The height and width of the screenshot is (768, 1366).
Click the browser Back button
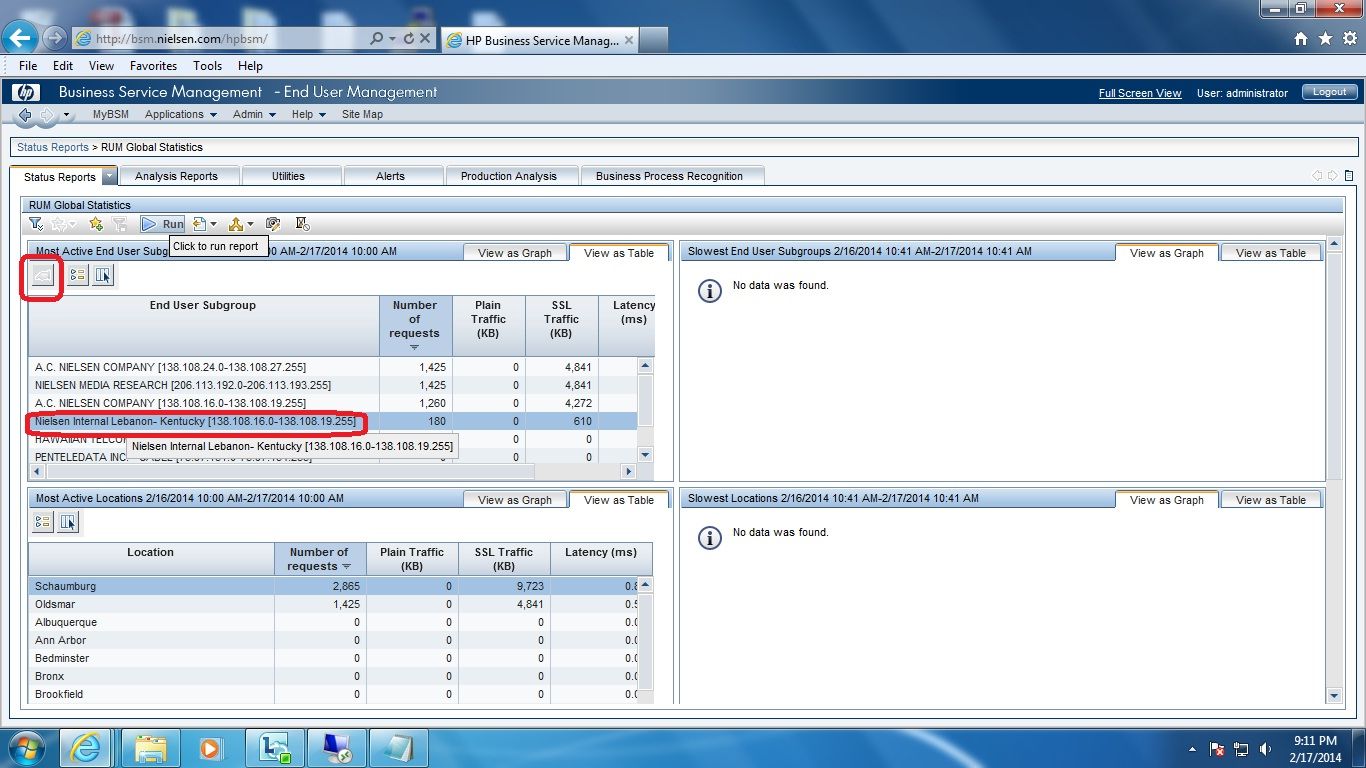click(x=20, y=38)
